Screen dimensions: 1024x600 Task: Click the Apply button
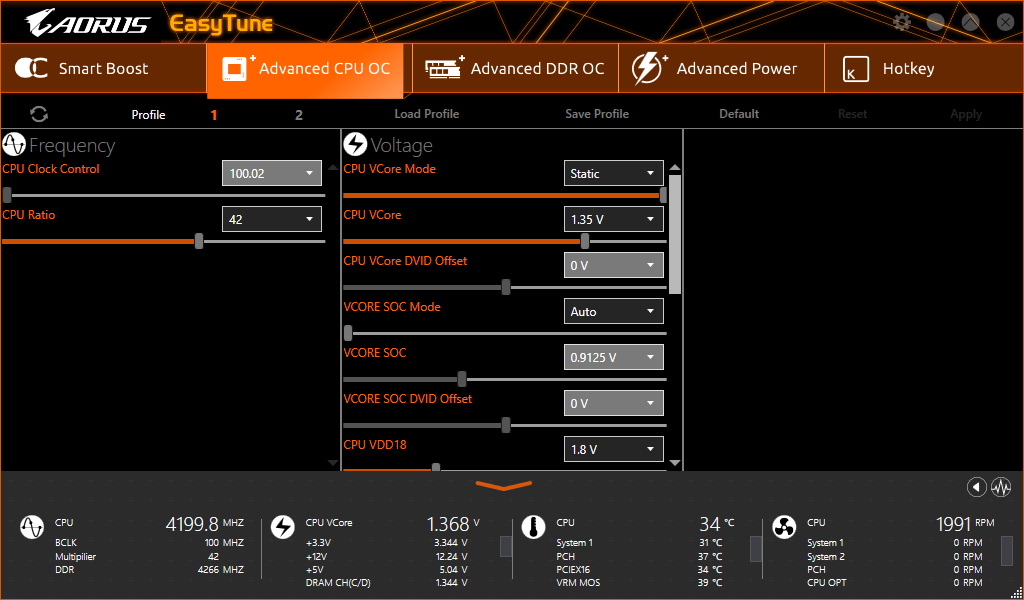966,114
